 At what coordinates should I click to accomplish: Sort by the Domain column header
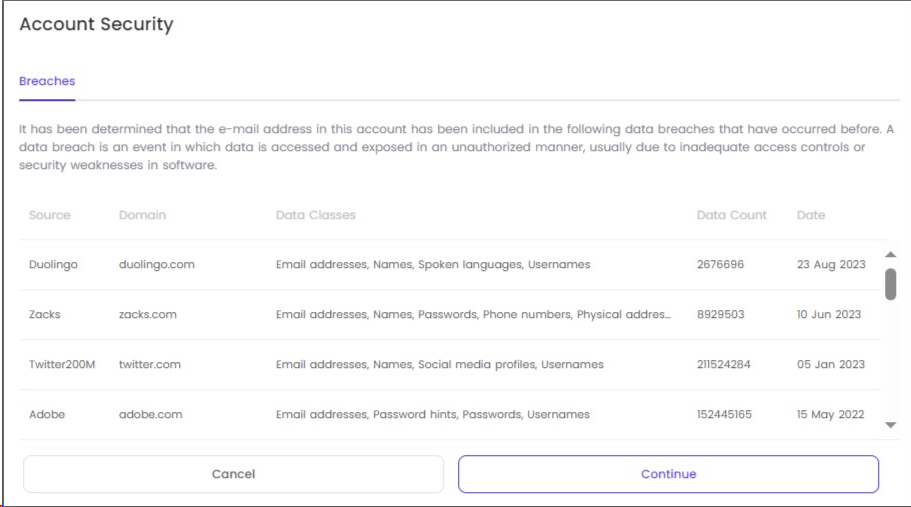[x=142, y=215]
